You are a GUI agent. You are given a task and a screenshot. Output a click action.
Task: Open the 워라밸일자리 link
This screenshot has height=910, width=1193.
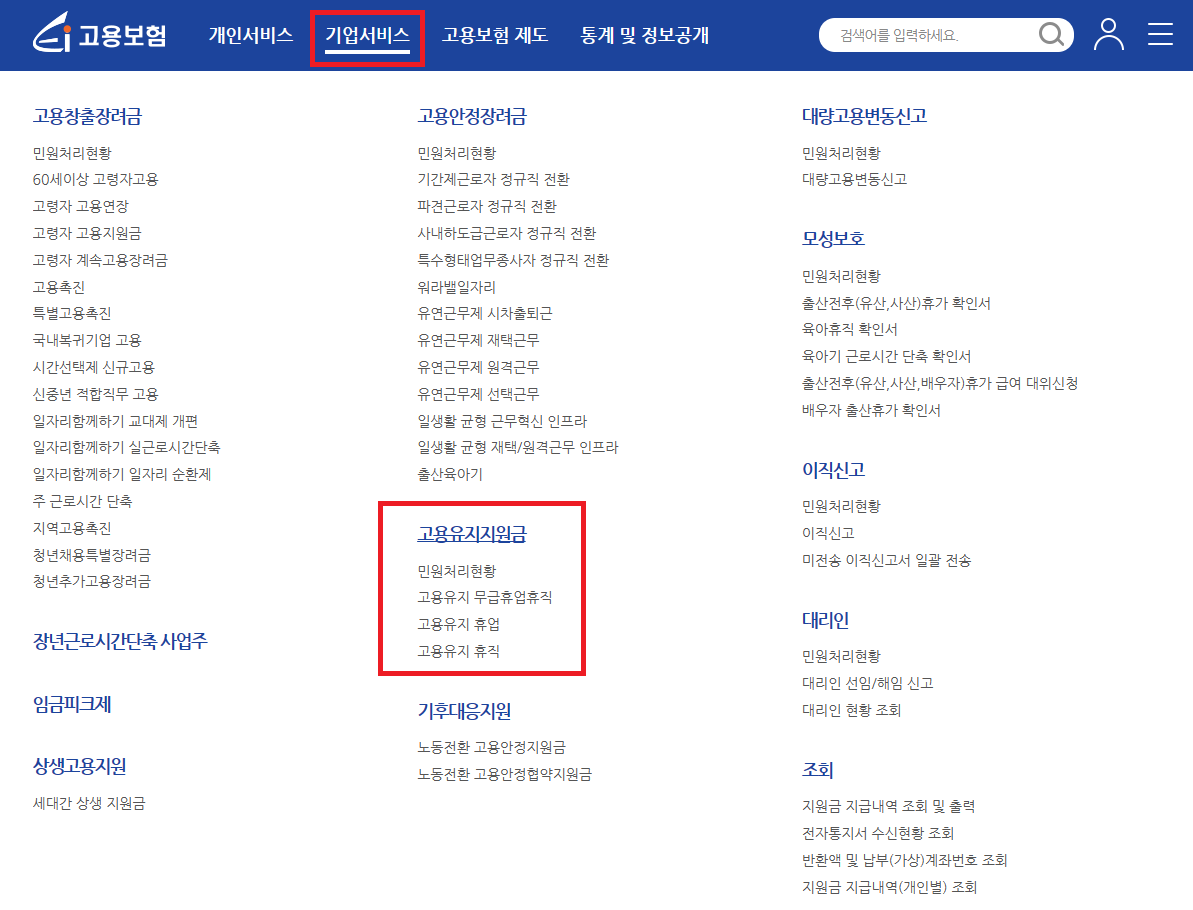pyautogui.click(x=456, y=285)
